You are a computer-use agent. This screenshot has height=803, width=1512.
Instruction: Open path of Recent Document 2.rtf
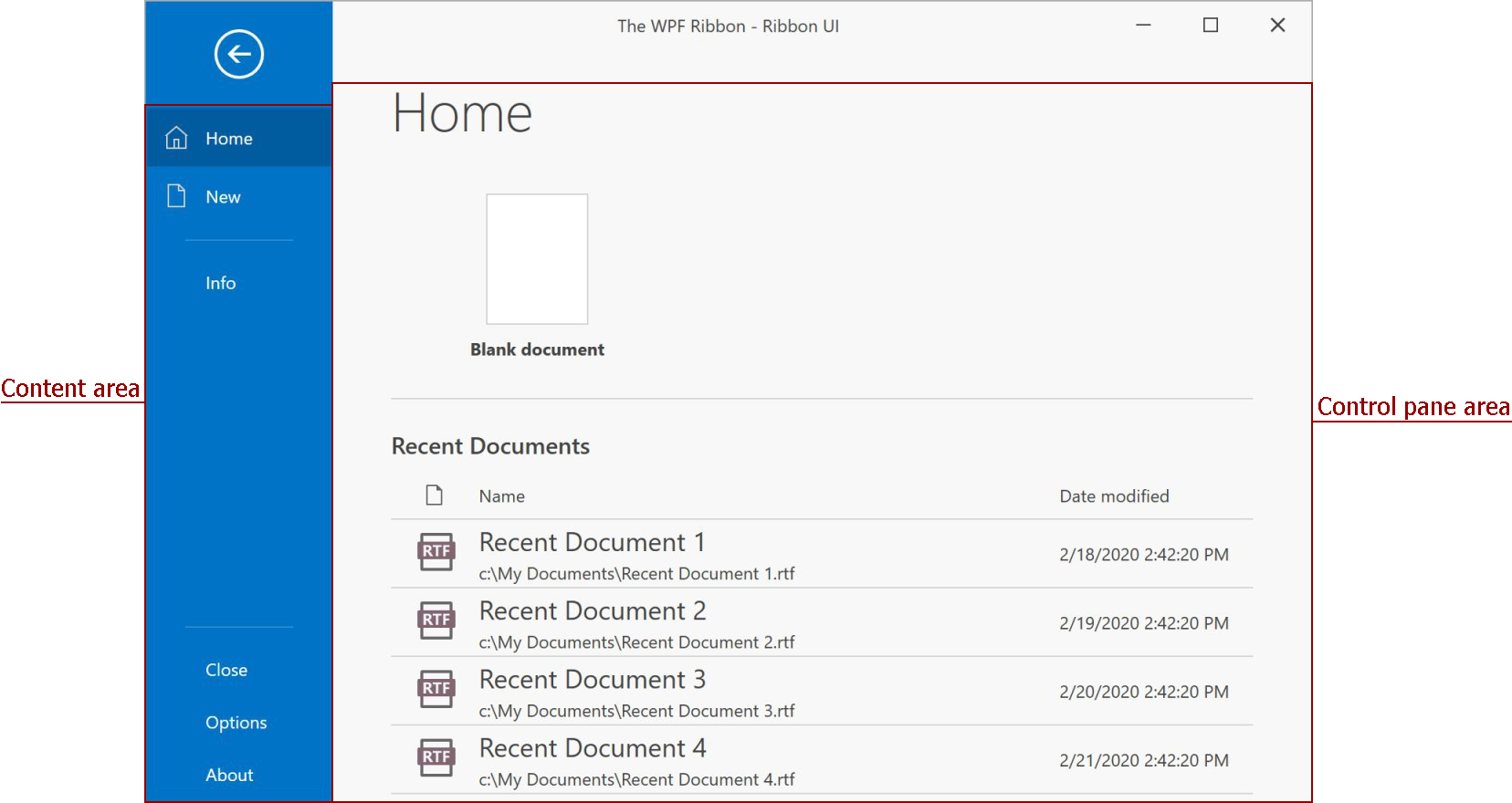click(636, 642)
